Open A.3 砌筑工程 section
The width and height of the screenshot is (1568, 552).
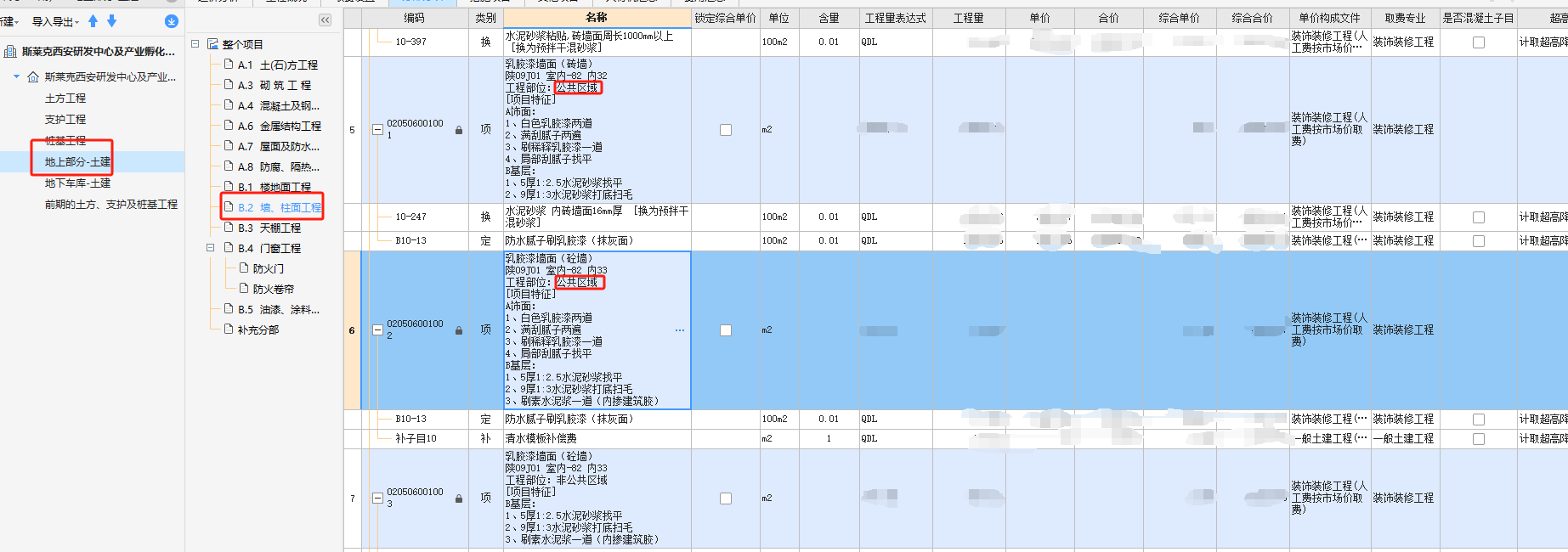[275, 86]
